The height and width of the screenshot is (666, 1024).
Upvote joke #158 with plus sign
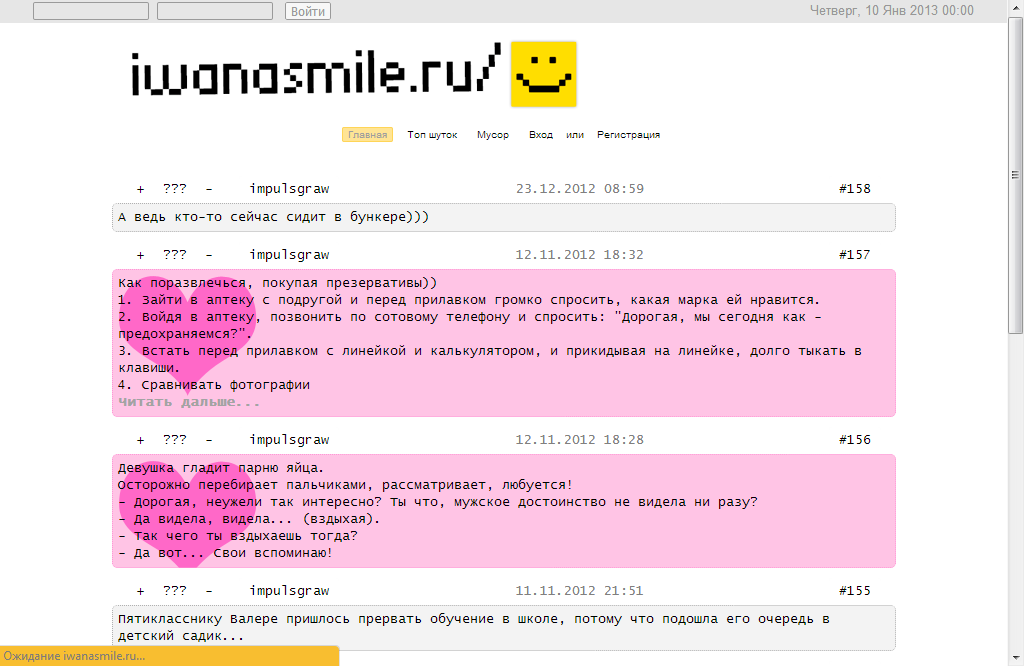click(x=140, y=189)
